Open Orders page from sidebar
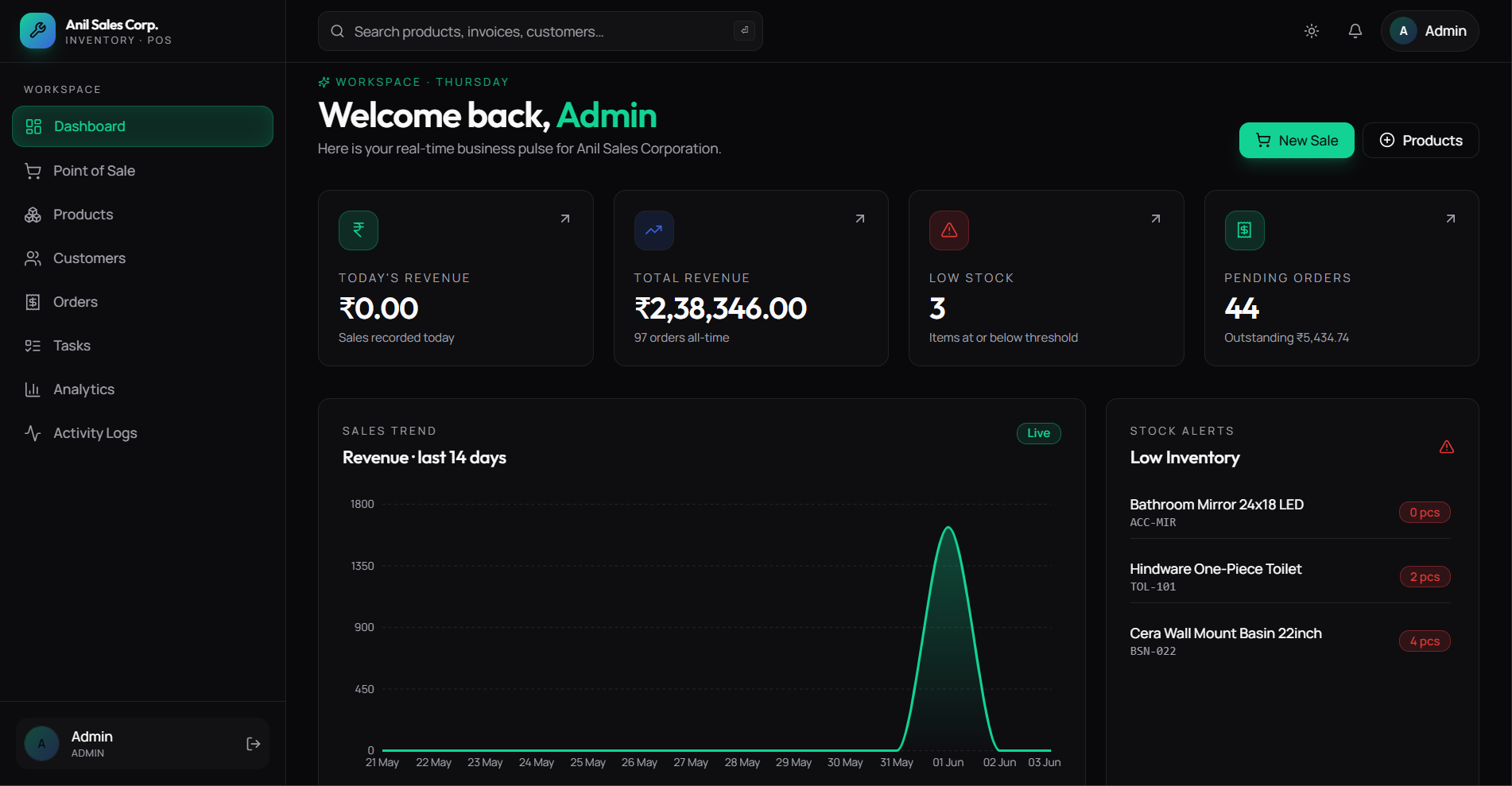The width and height of the screenshot is (1512, 786). point(142,302)
